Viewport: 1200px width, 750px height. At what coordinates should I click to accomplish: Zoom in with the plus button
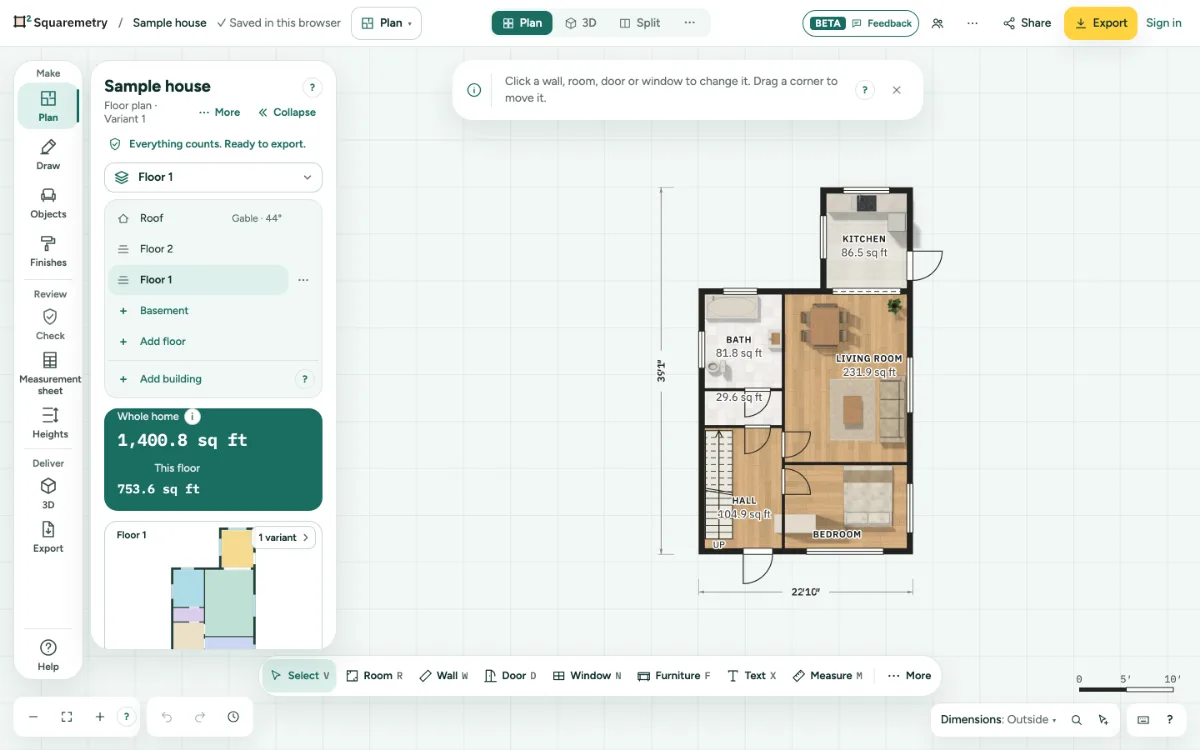pyautogui.click(x=100, y=717)
